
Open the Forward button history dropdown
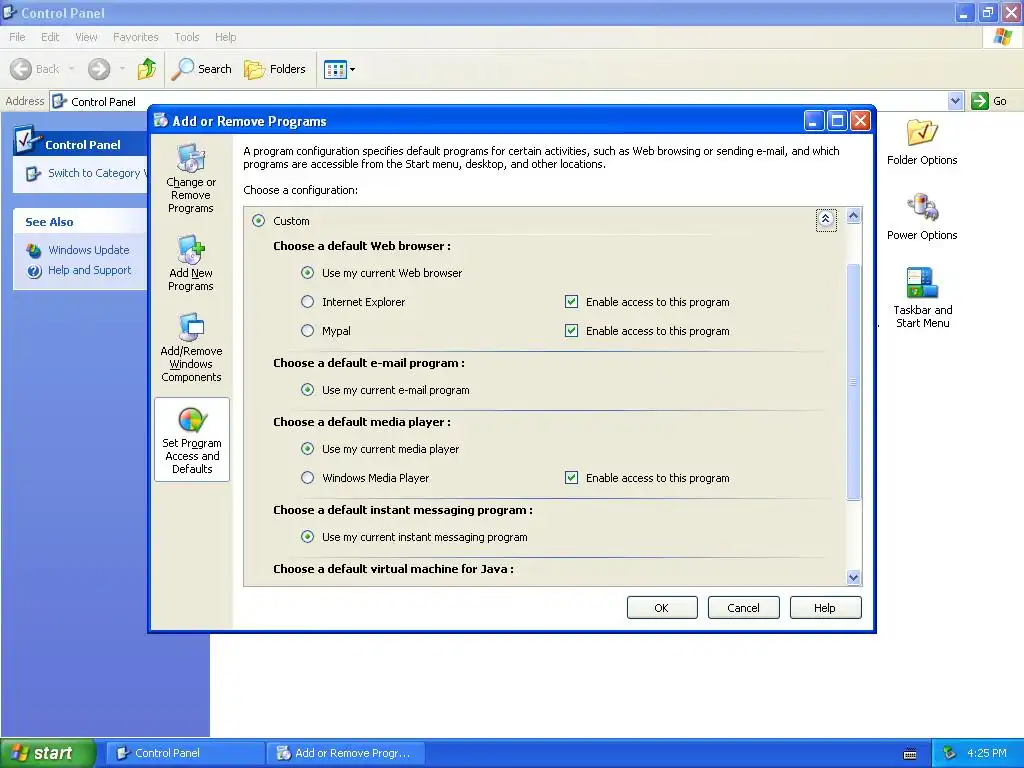(122, 69)
